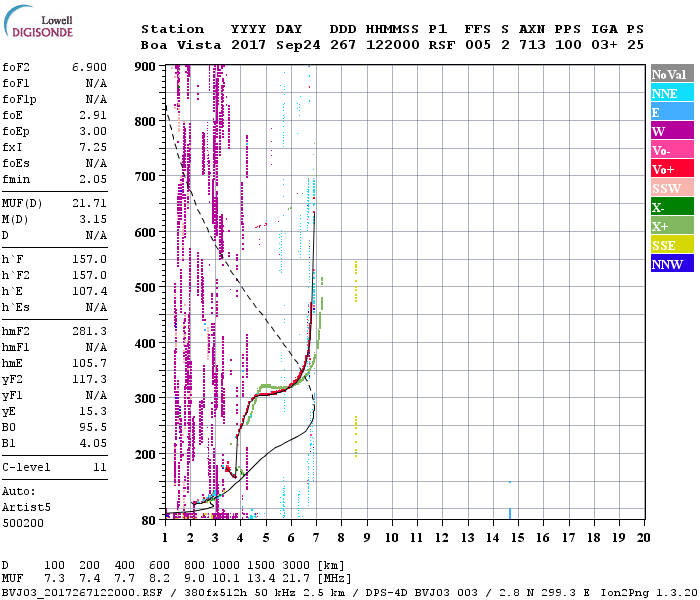Click the BVJ03_2017267122000.RSF file name
This screenshot has width=700, height=600.
click(x=82, y=593)
